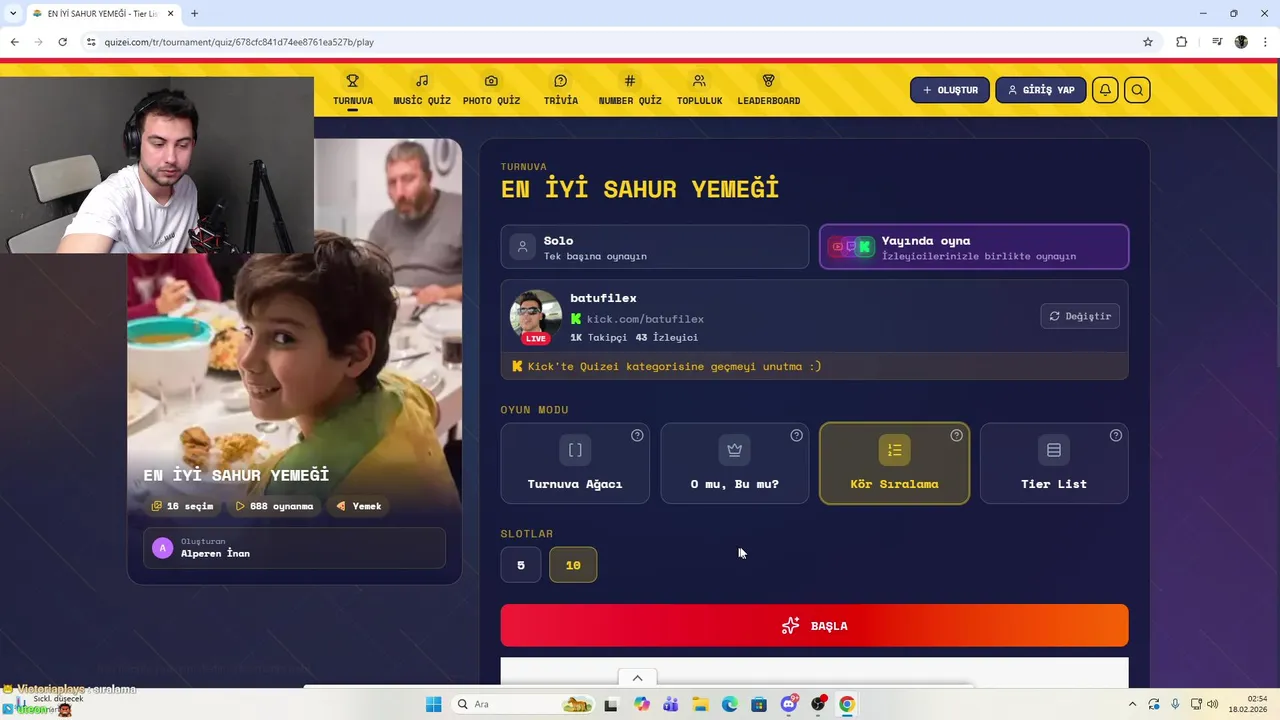Select Yayında oyna streaming mode
Viewport: 1280px width, 720px height.
[974, 247]
